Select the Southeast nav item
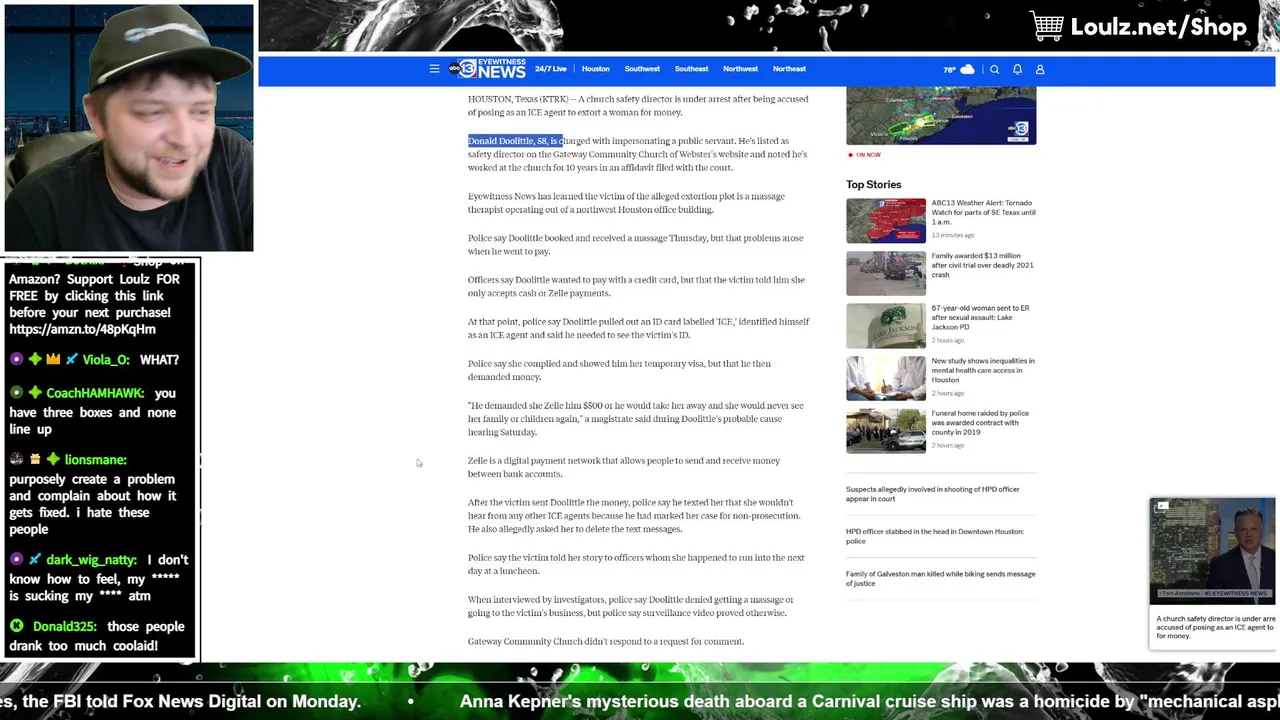The width and height of the screenshot is (1280, 720). 691,69
